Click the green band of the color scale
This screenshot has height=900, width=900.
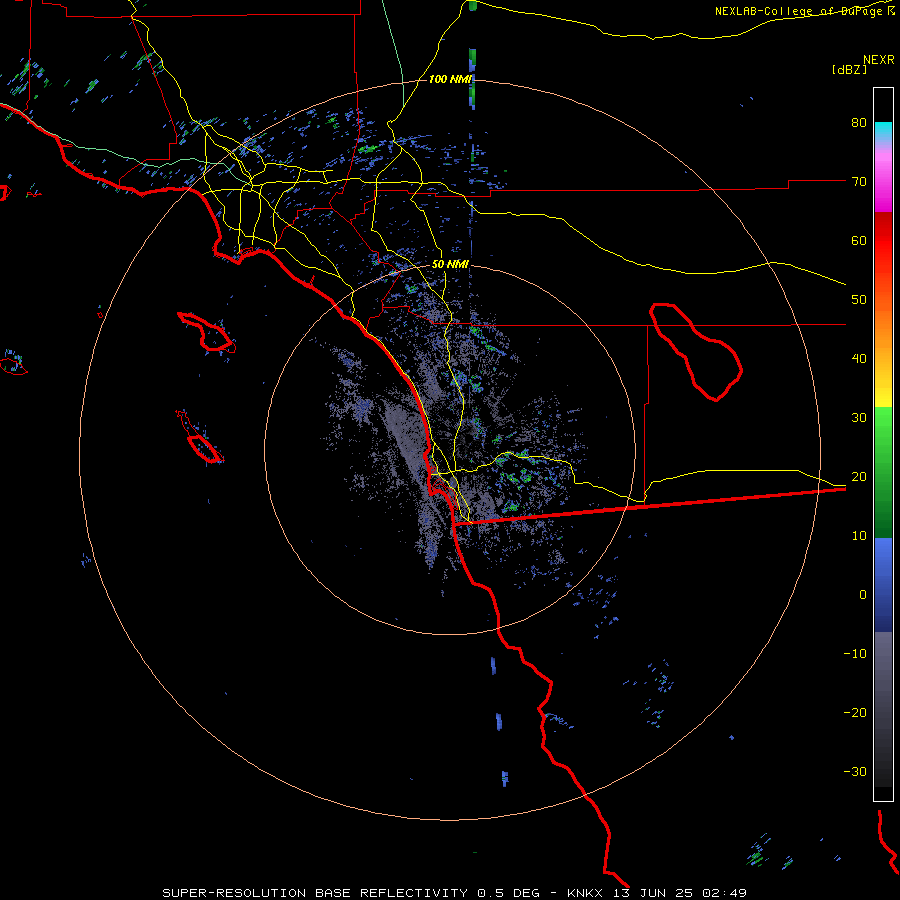pyautogui.click(x=883, y=472)
